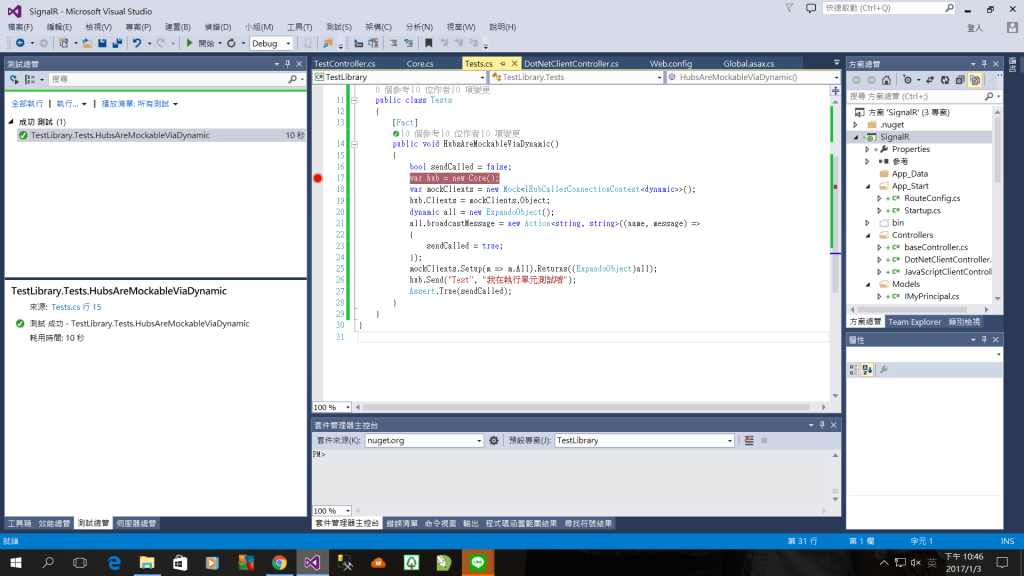Click the Undo arrow in toolbar
The height and width of the screenshot is (576, 1024).
137,43
